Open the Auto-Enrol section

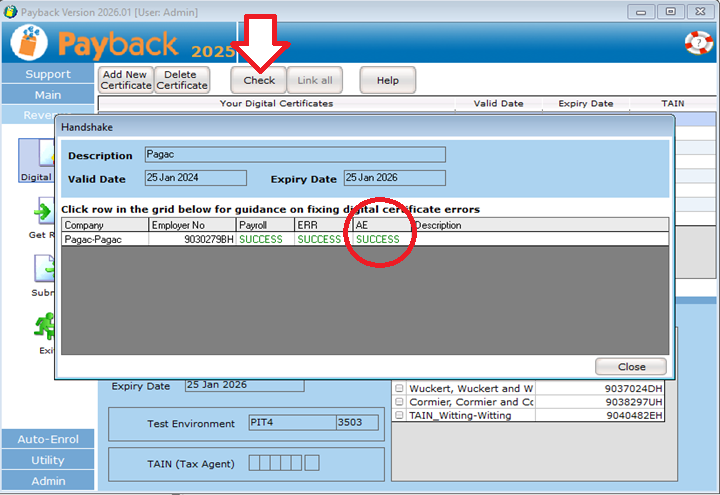click(x=48, y=439)
